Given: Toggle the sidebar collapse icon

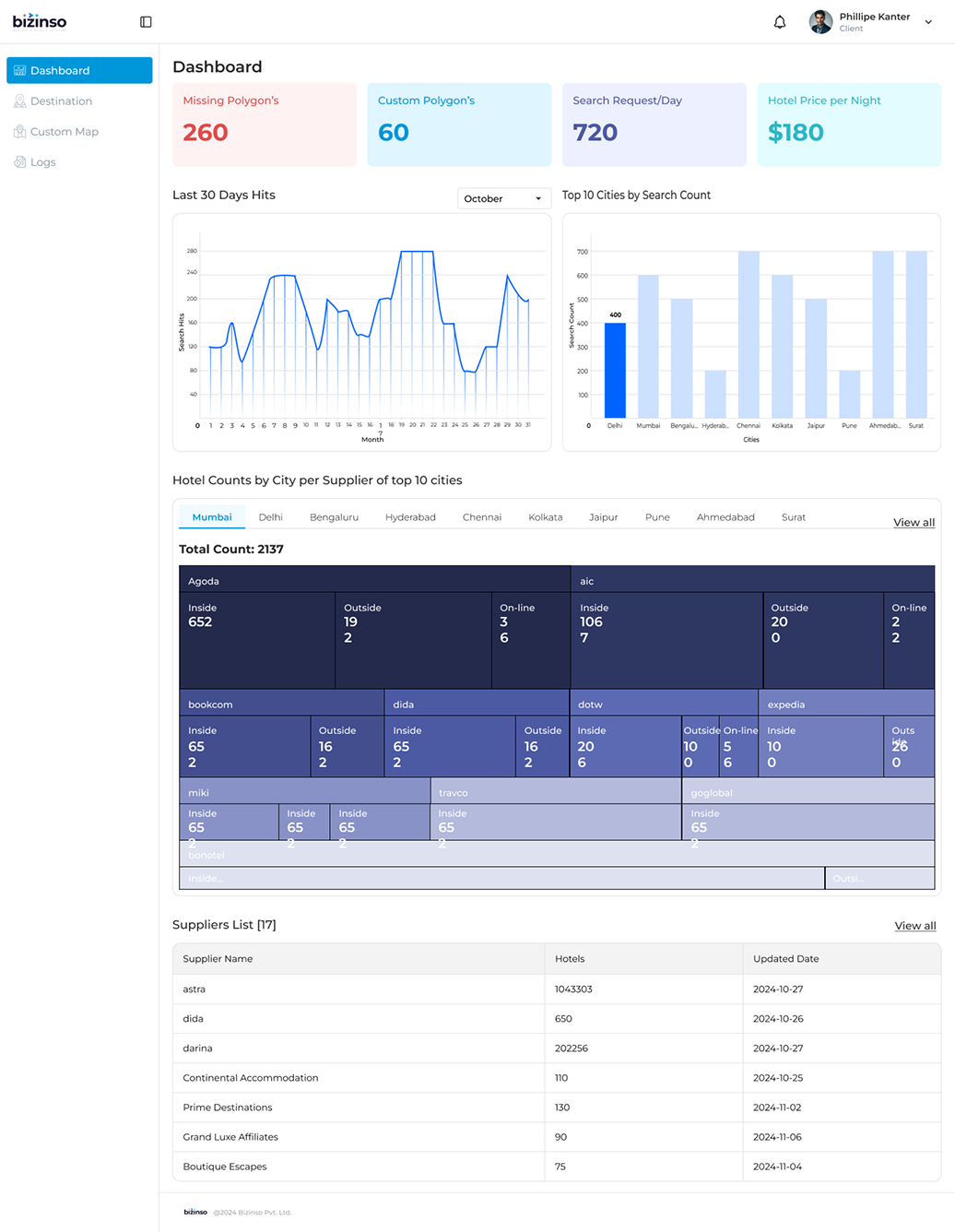Looking at the screenshot, I should click(146, 21).
